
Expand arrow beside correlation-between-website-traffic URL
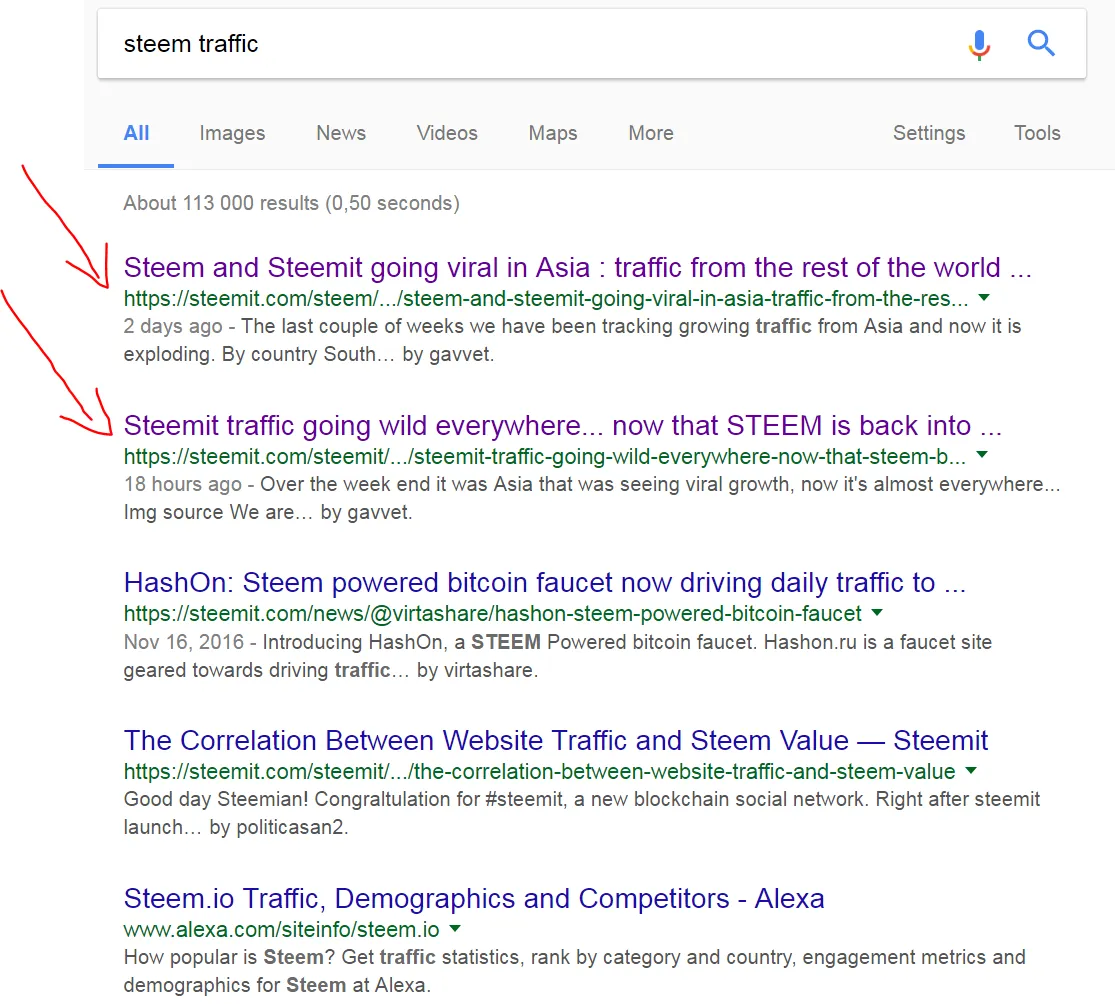pos(971,771)
